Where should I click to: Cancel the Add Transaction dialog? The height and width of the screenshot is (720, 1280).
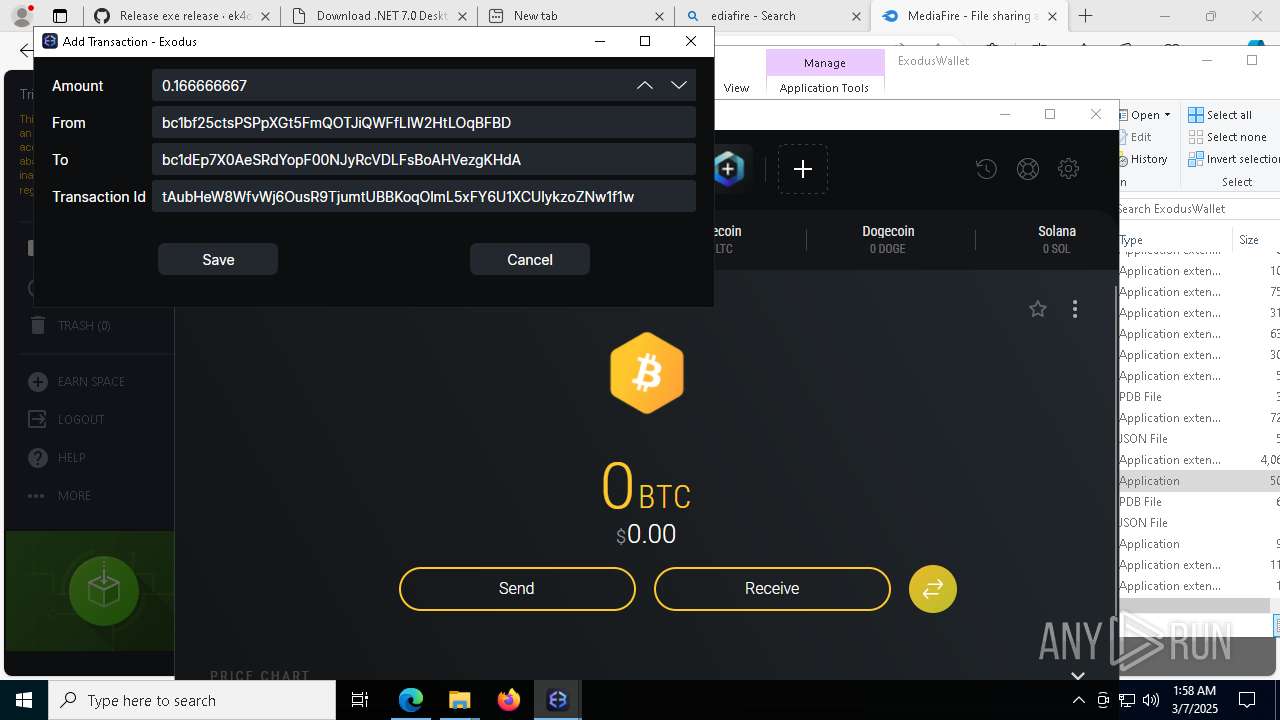[x=530, y=259]
